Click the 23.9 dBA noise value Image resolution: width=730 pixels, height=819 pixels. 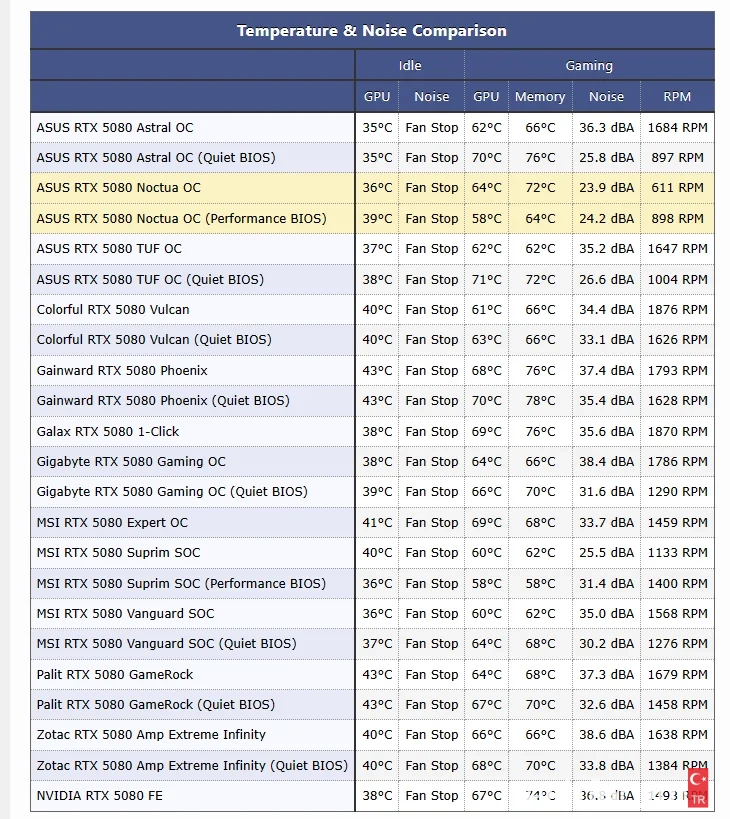tap(606, 188)
